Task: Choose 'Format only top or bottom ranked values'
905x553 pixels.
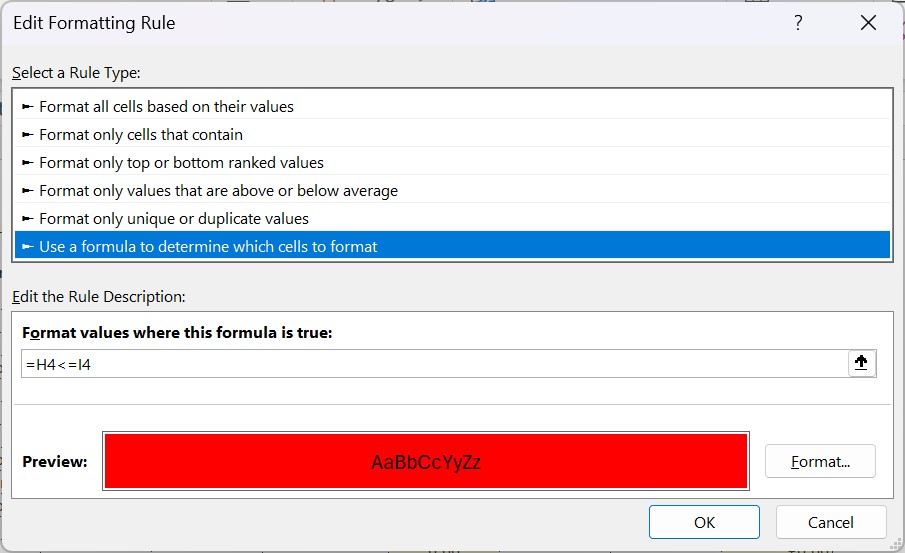Action: (x=181, y=162)
